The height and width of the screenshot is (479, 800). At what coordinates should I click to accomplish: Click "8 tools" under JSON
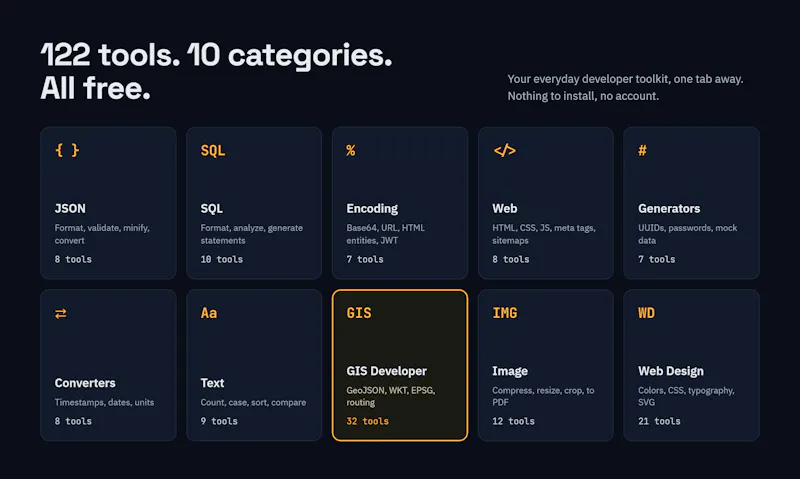(x=73, y=260)
